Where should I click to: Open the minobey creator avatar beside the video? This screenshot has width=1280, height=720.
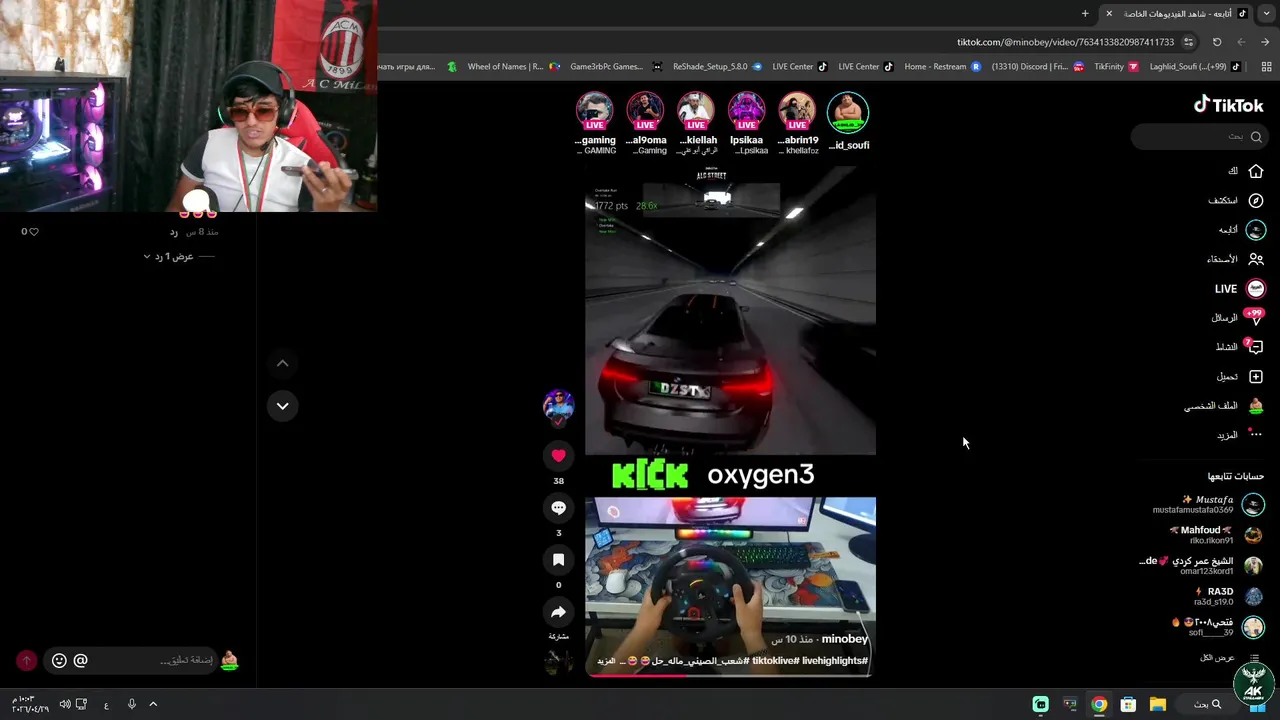coord(558,405)
